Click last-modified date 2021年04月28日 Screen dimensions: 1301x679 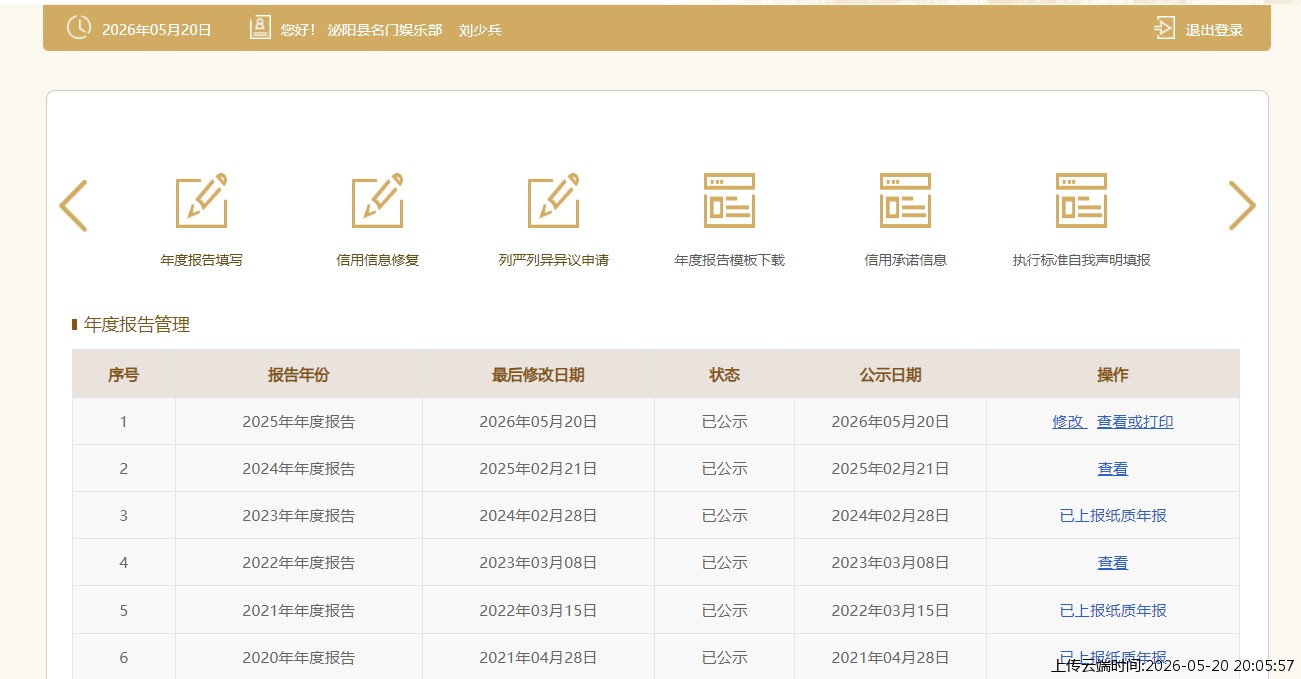pyautogui.click(x=538, y=657)
